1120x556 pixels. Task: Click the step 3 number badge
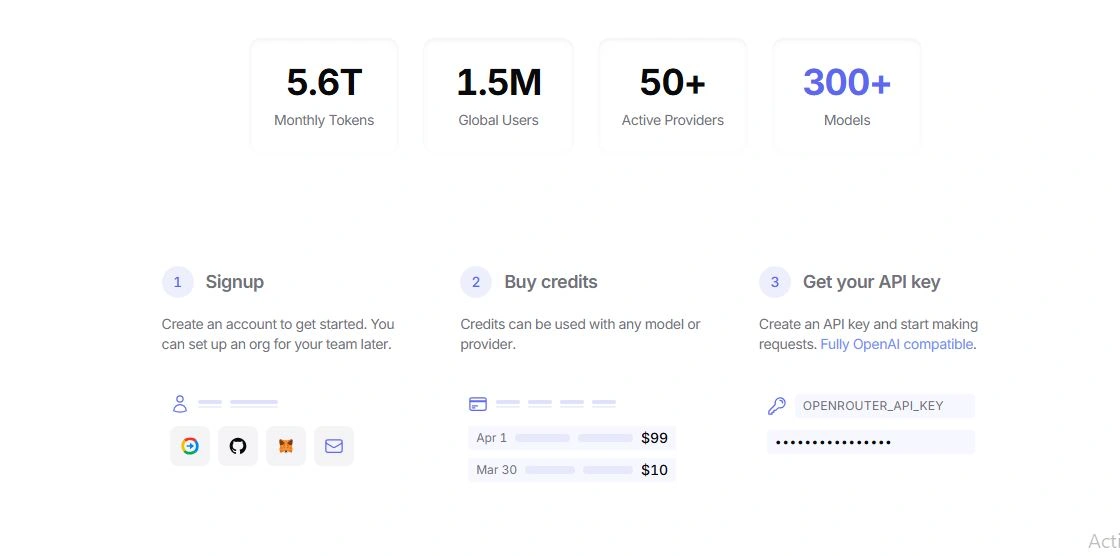[x=774, y=282]
